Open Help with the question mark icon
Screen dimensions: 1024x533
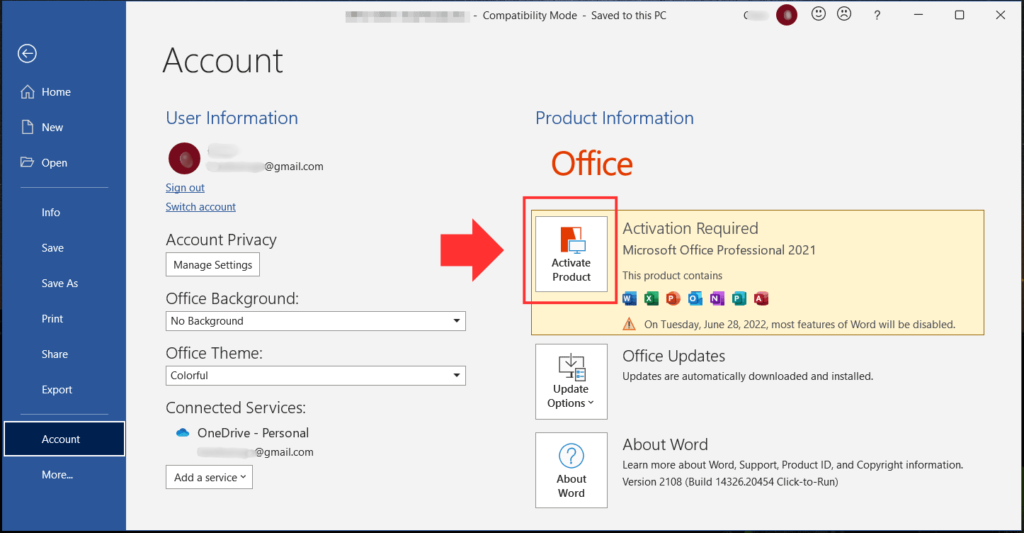(877, 15)
